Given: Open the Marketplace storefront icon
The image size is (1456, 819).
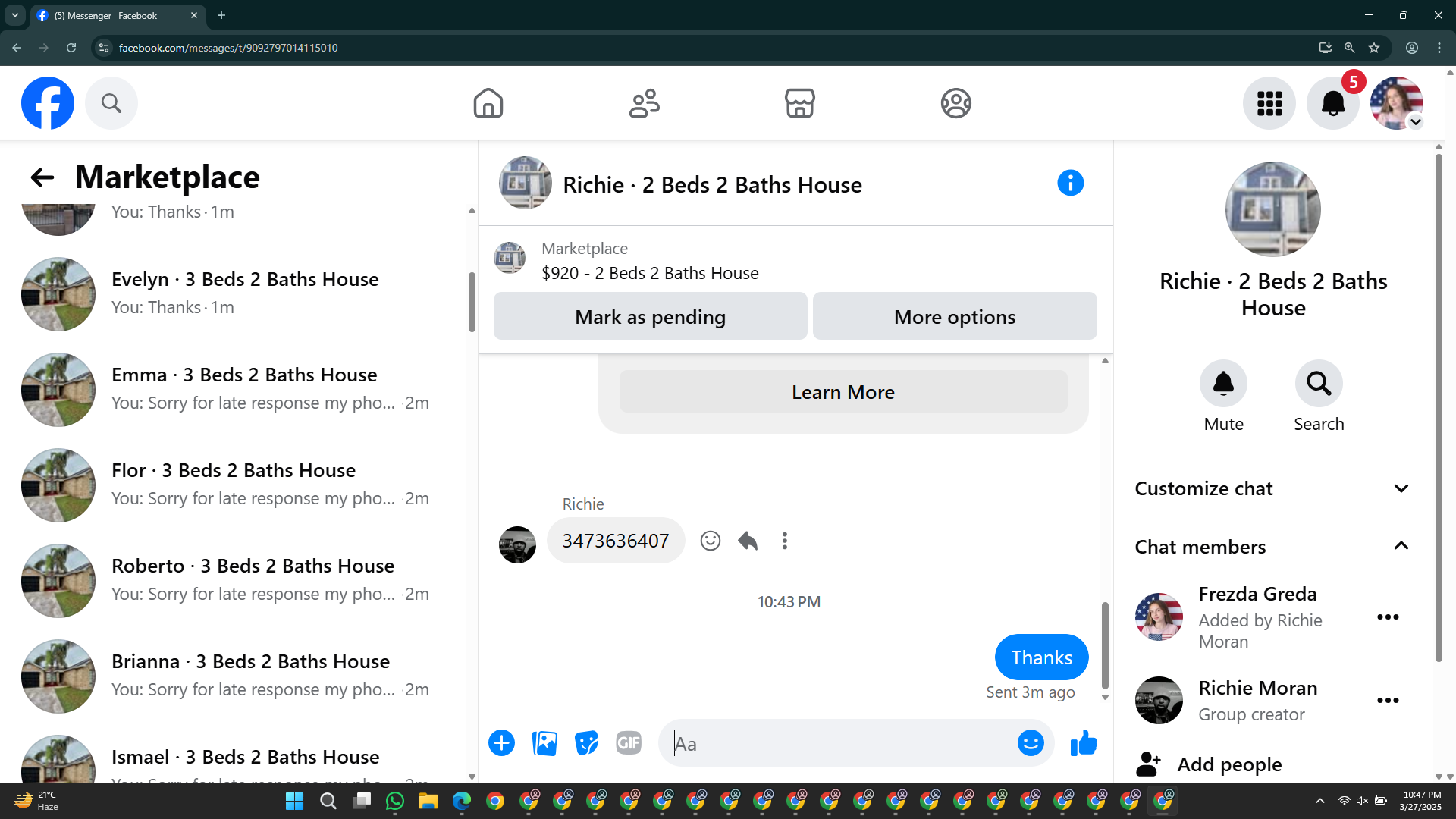Looking at the screenshot, I should click(800, 103).
